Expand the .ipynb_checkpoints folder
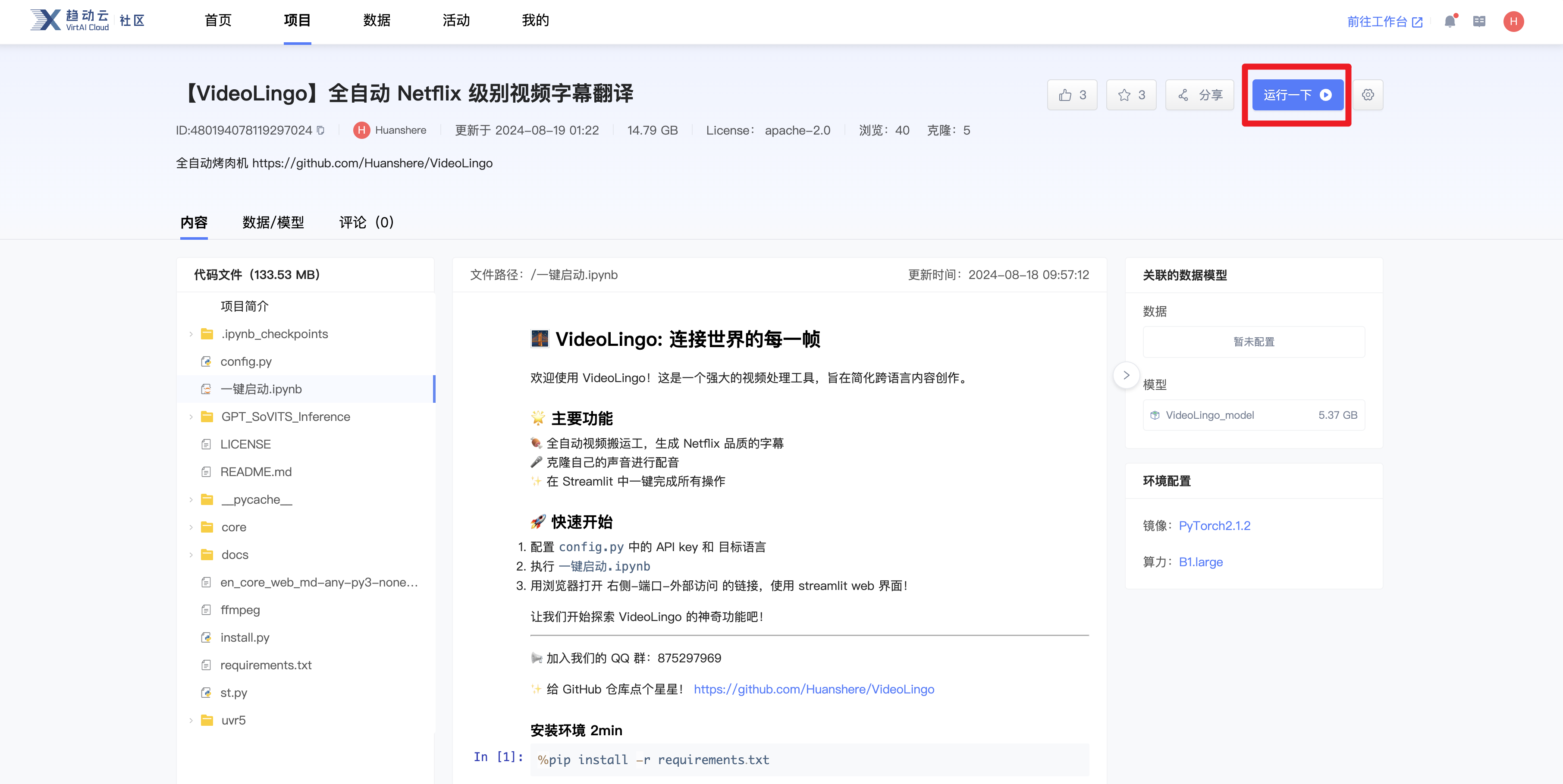The width and height of the screenshot is (1563, 784). 191,334
